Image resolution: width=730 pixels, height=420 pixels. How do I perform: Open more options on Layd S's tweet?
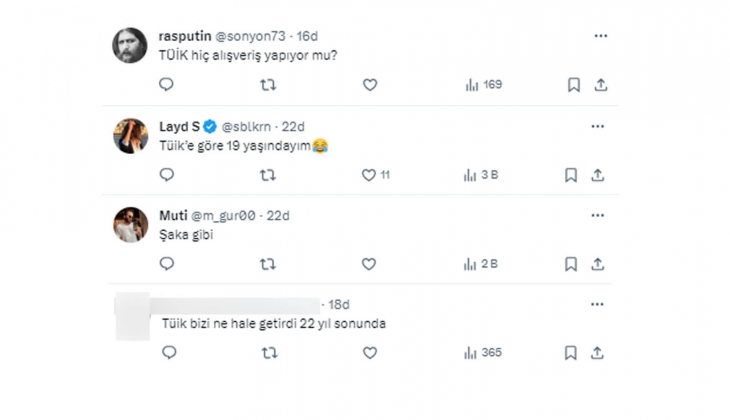pos(598,126)
